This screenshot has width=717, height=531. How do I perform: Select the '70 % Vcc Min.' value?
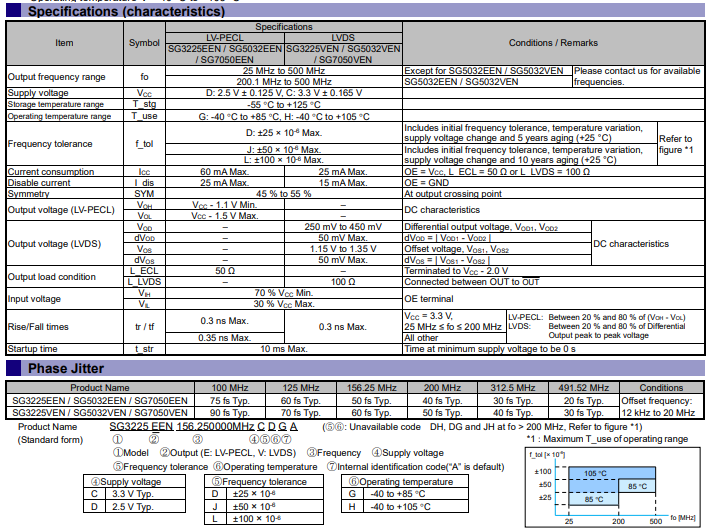pos(284,293)
